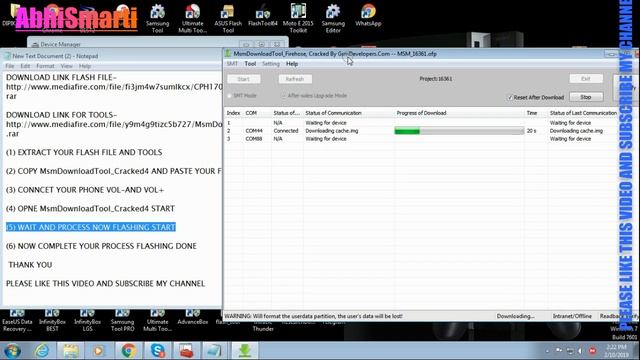Launch EaseUS Data Recovery desktop shortcut
Image resolution: width=640 pixels, height=360 pixels.
pyautogui.click(x=17, y=320)
